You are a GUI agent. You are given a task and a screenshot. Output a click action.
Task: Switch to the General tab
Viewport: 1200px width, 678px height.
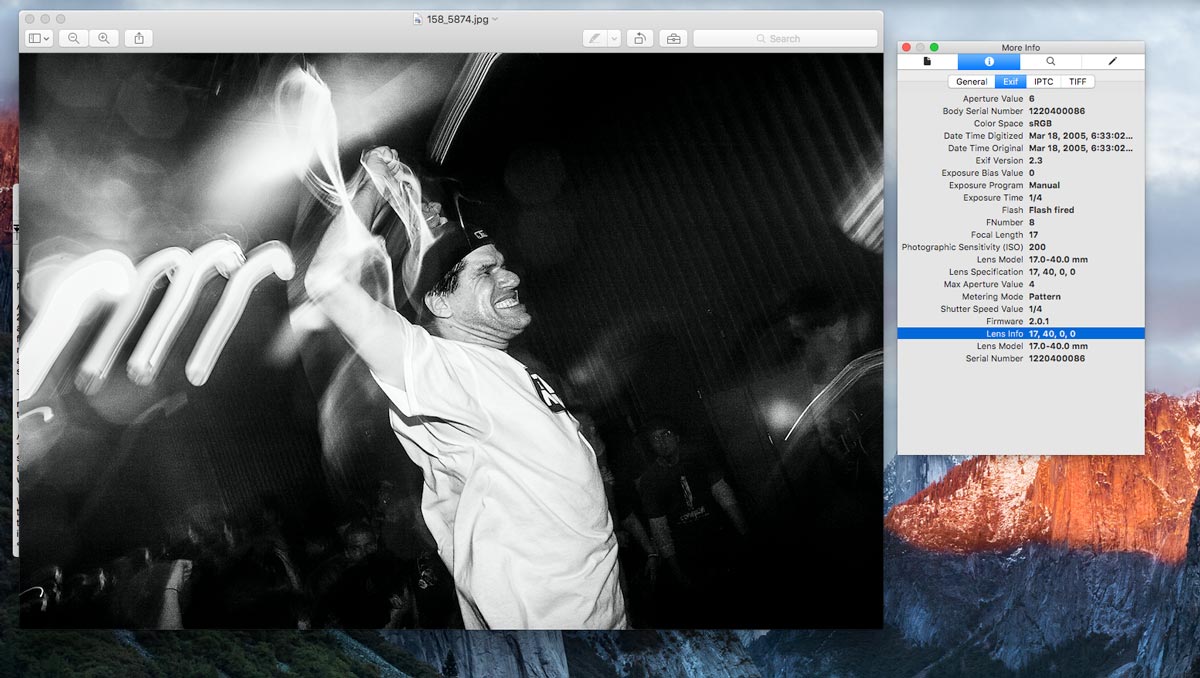pyautogui.click(x=971, y=82)
